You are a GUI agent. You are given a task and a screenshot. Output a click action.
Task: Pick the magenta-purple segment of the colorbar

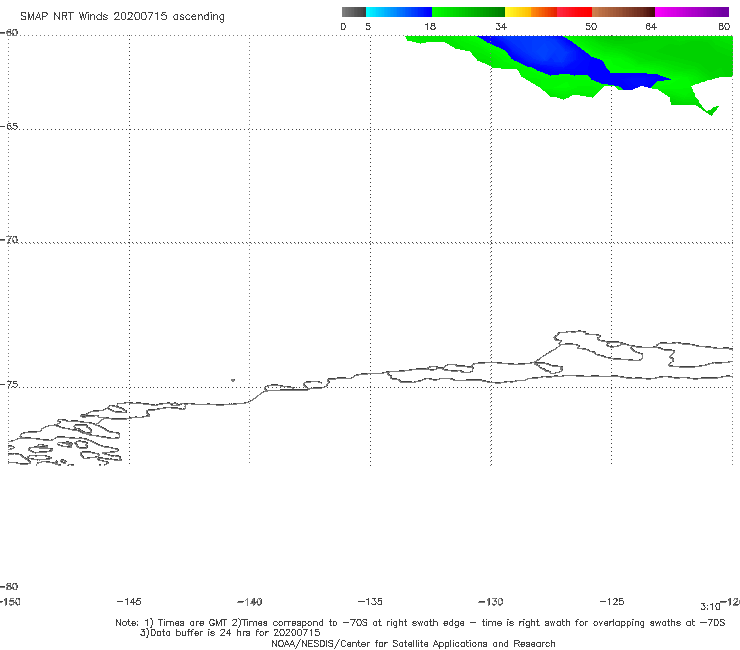692,12
